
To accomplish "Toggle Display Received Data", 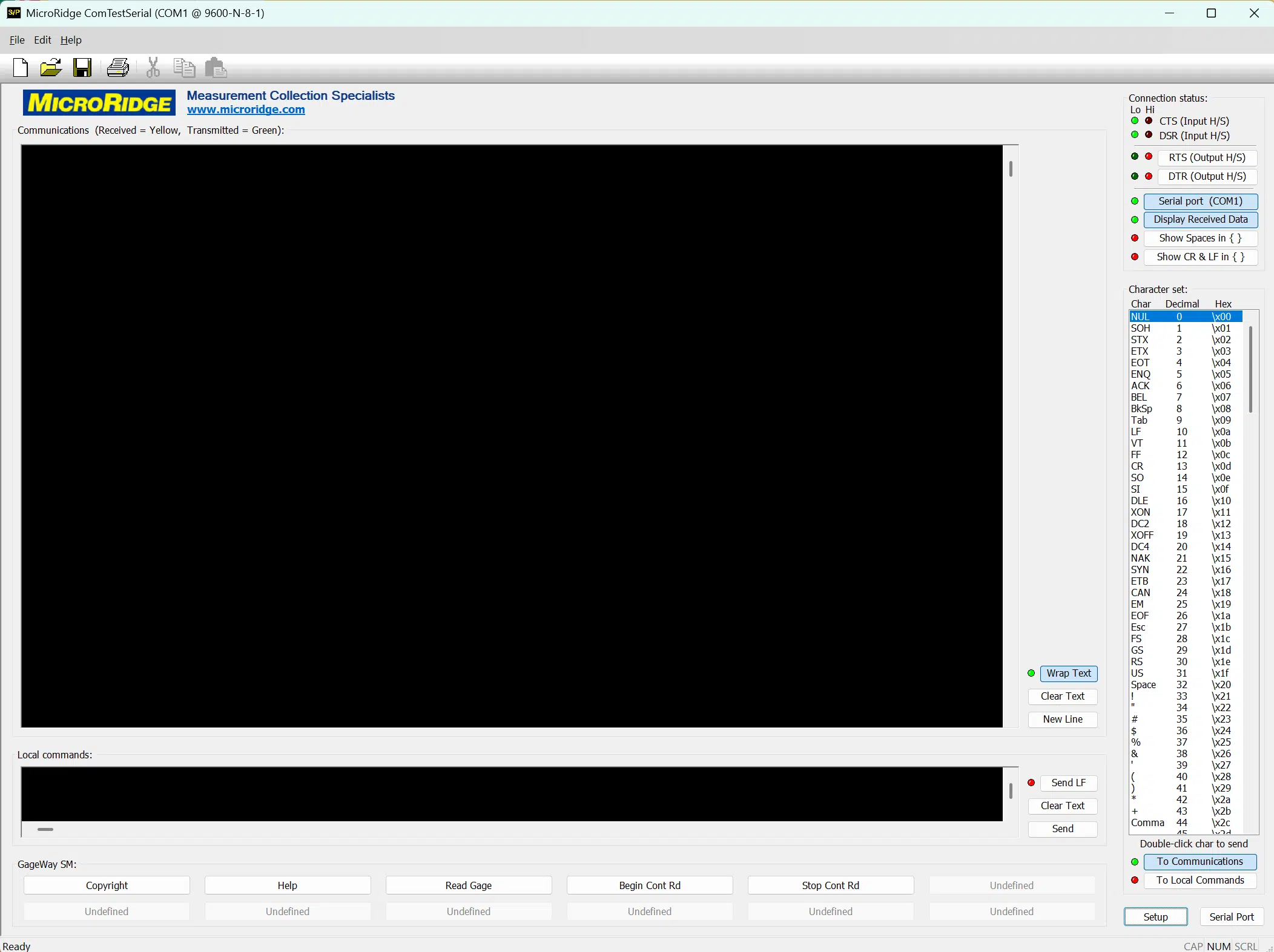I will click(x=1200, y=220).
